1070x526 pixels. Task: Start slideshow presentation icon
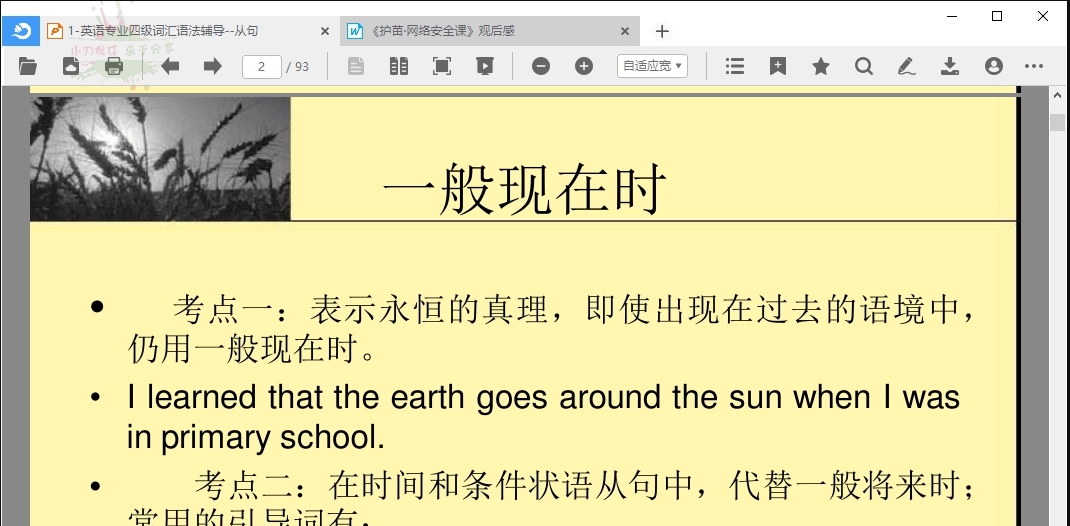485,66
